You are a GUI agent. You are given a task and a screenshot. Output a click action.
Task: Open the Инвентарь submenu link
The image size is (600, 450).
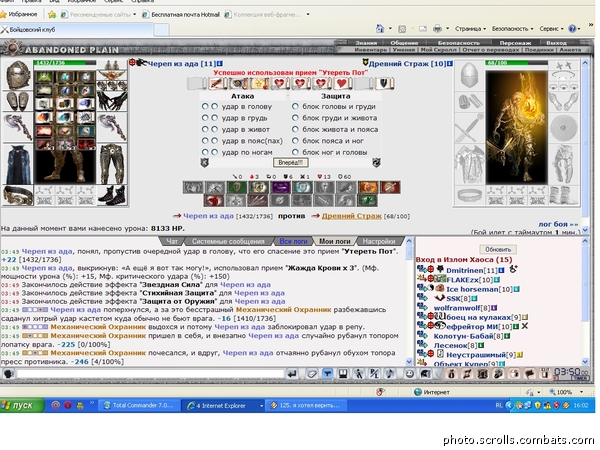[x=370, y=50]
